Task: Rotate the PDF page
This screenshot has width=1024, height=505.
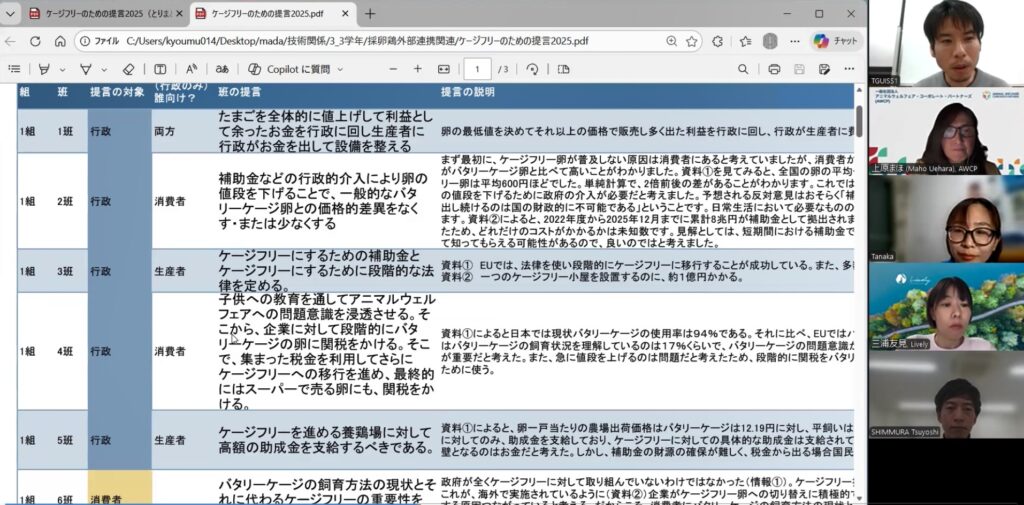Action: coord(532,69)
